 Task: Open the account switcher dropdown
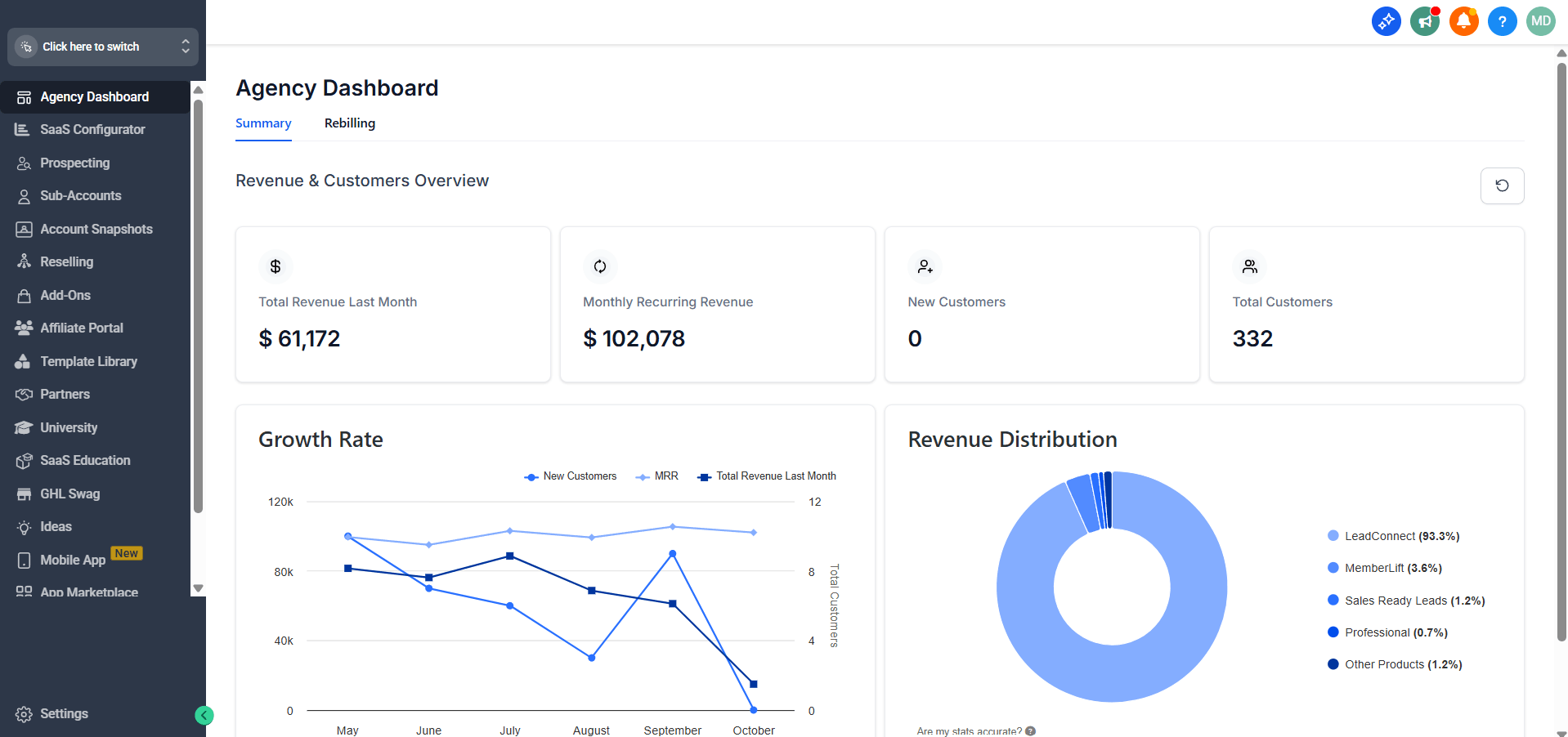click(x=103, y=47)
